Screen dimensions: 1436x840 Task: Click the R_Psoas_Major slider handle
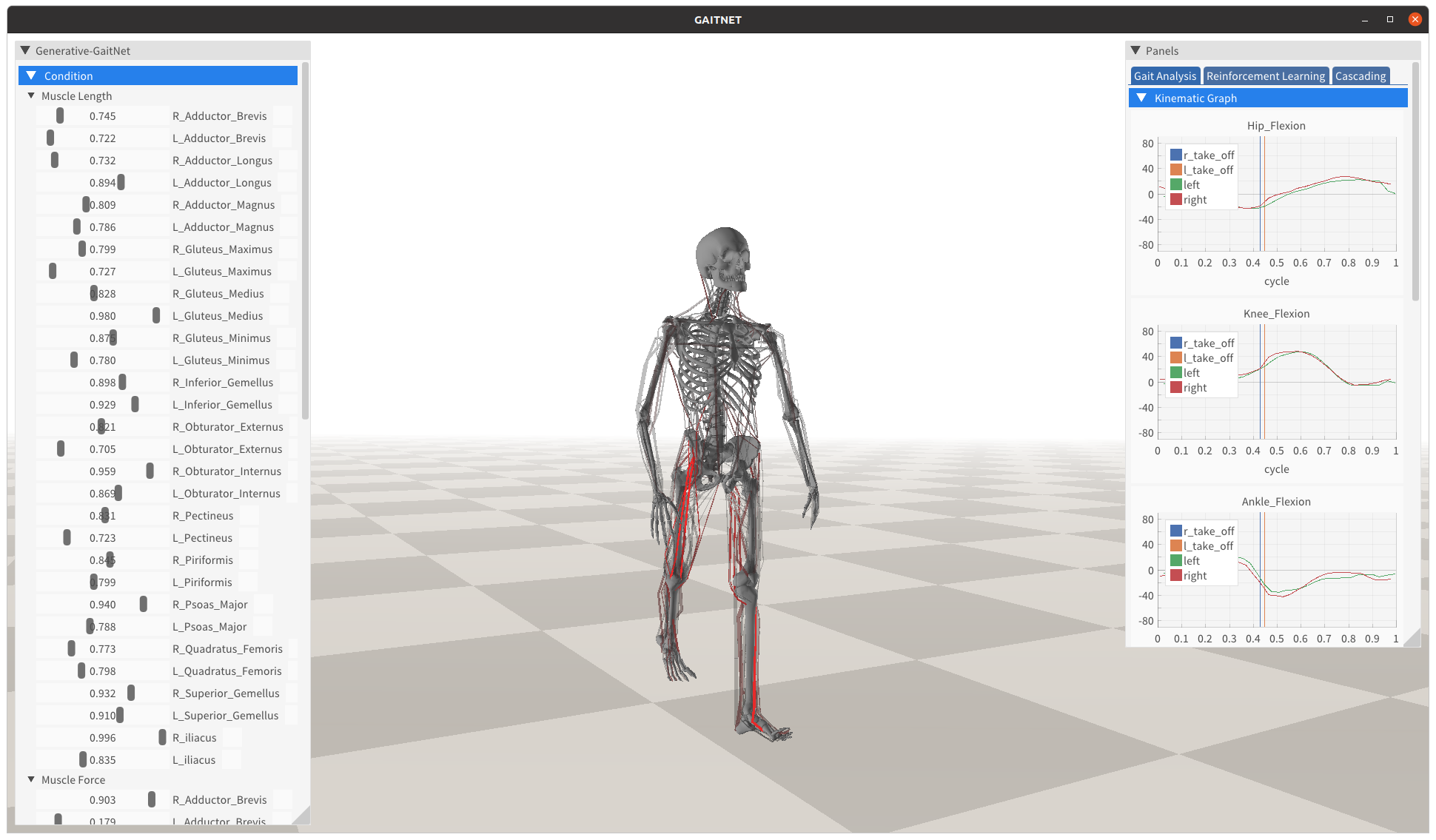point(144,604)
